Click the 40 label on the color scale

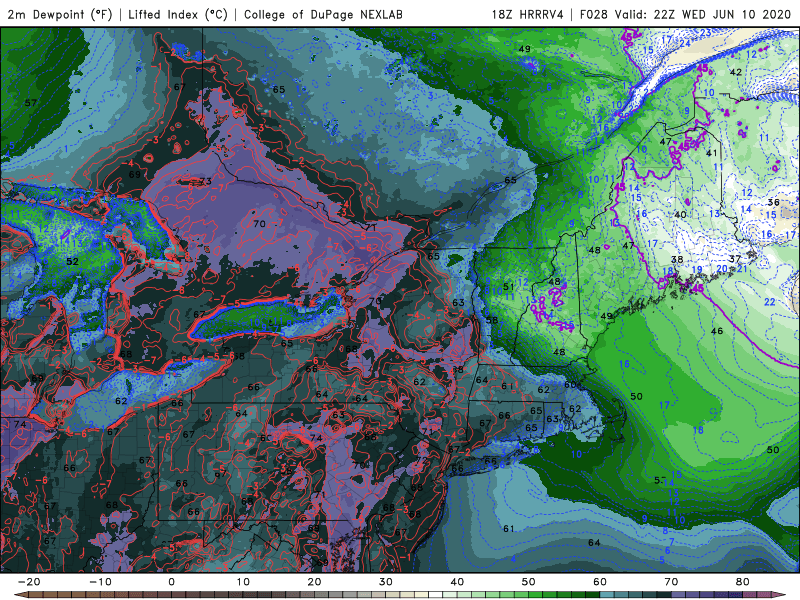[x=457, y=582]
